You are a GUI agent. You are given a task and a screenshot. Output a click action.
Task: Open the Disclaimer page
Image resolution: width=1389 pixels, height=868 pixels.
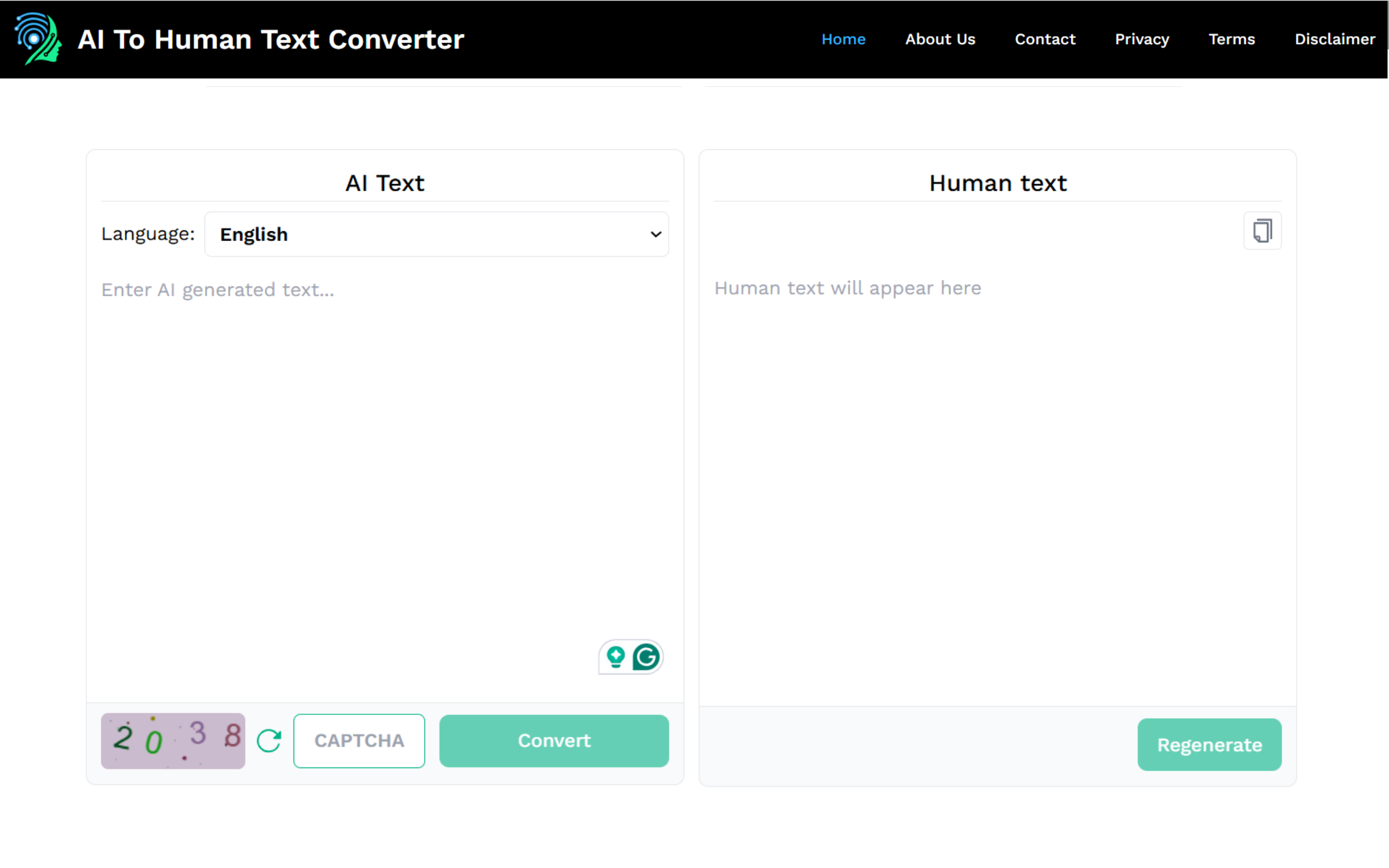[1334, 39]
